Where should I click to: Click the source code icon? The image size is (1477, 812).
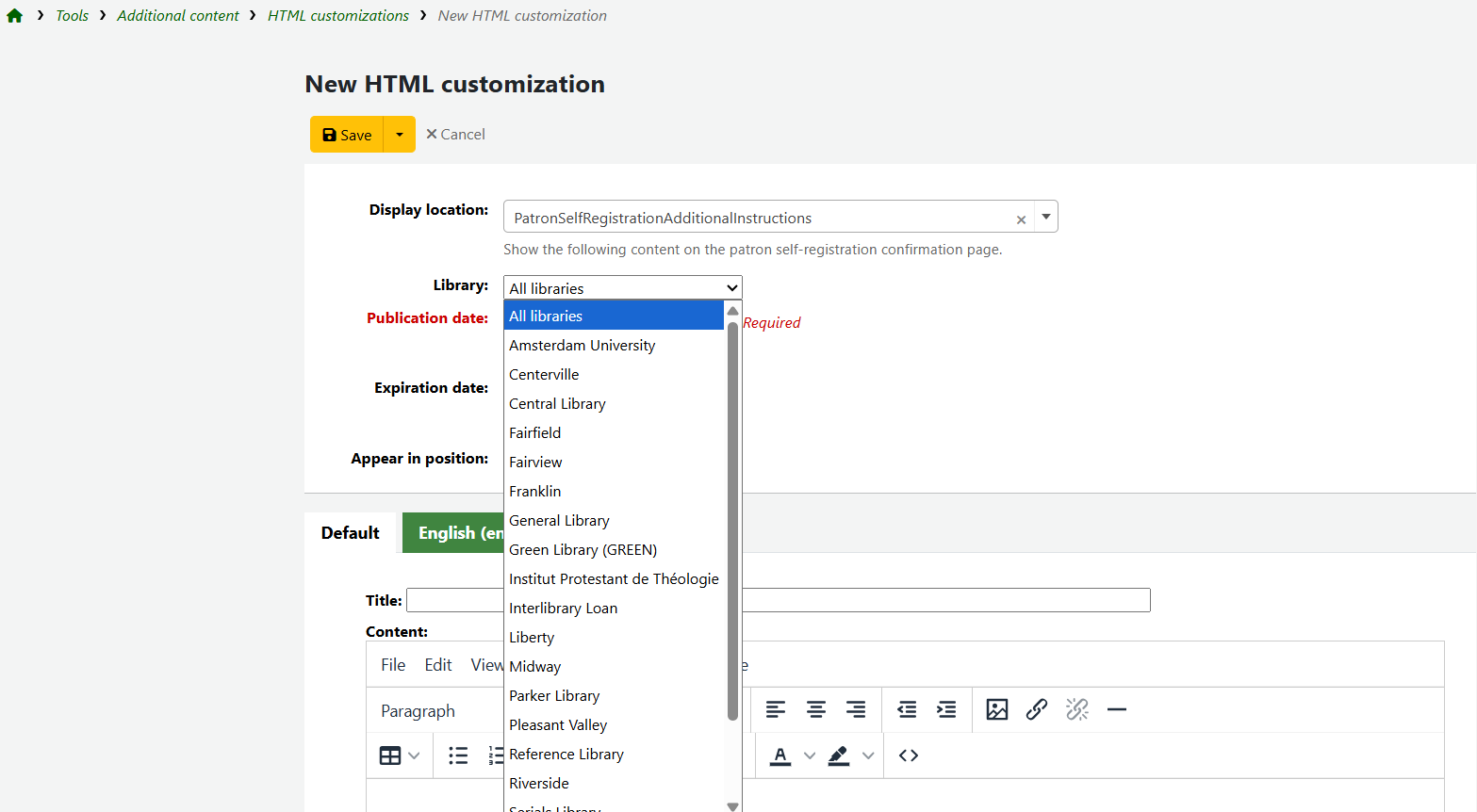pyautogui.click(x=908, y=755)
